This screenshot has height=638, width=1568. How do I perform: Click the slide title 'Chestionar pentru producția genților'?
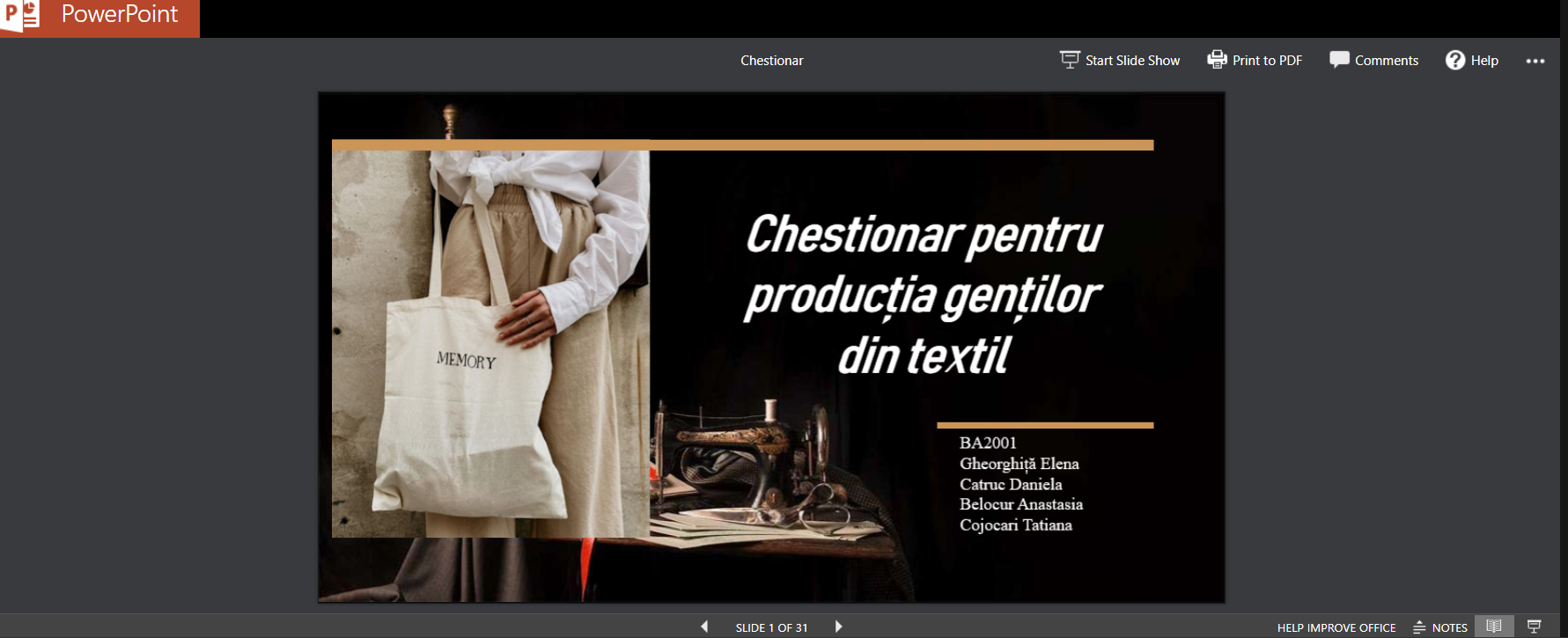pyautogui.click(x=923, y=294)
